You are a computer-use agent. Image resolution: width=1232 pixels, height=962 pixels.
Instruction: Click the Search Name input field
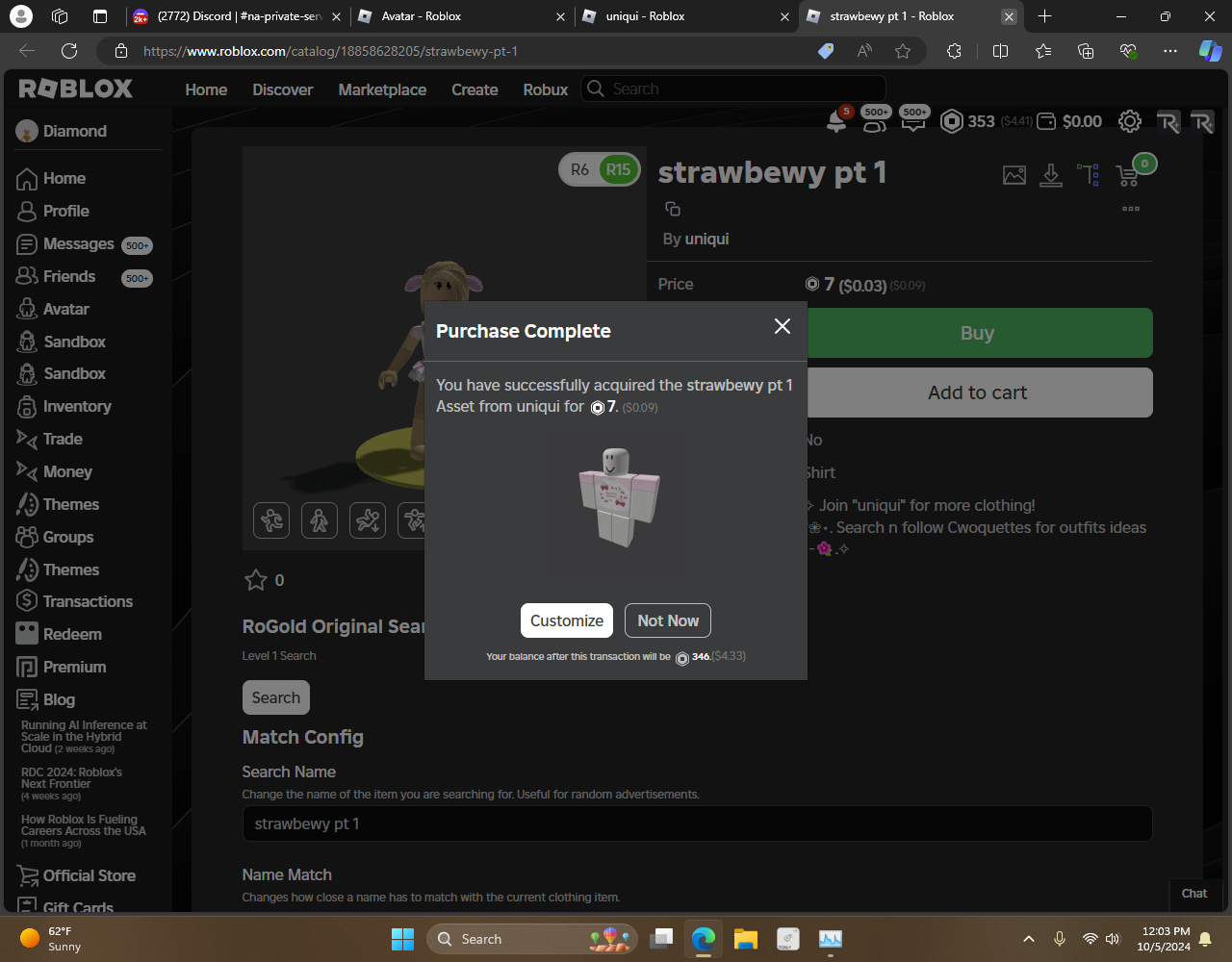pyautogui.click(x=698, y=823)
